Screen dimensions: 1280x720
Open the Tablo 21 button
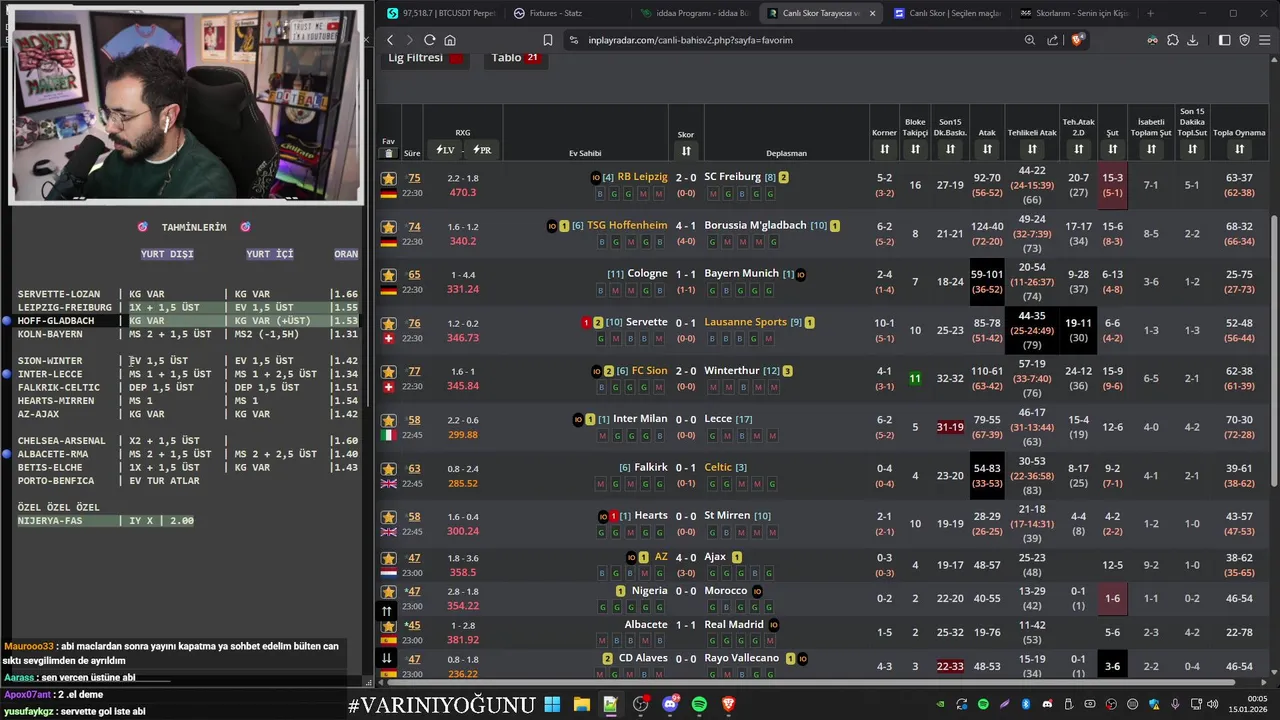pos(515,57)
